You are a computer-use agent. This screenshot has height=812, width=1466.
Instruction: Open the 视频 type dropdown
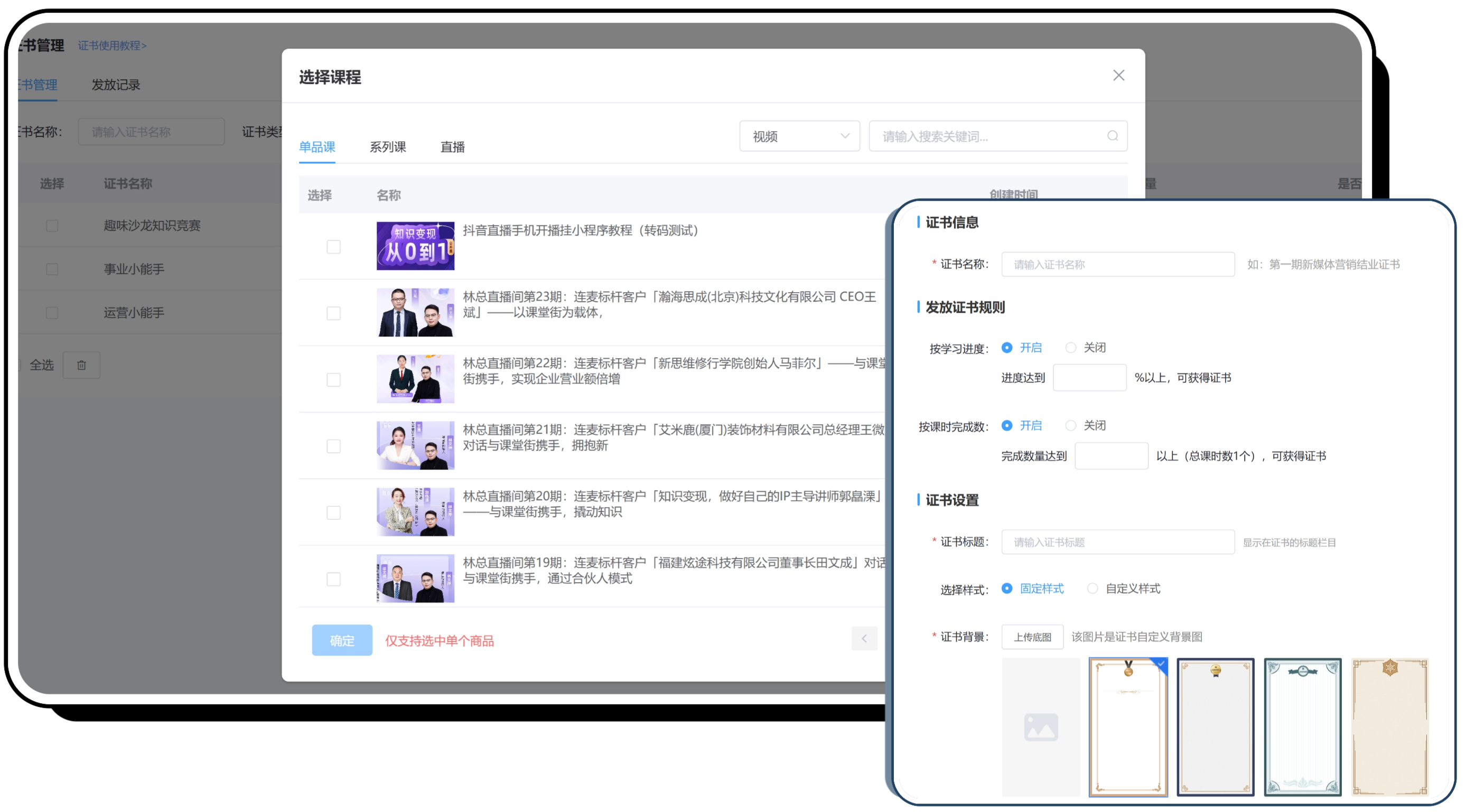(x=799, y=136)
